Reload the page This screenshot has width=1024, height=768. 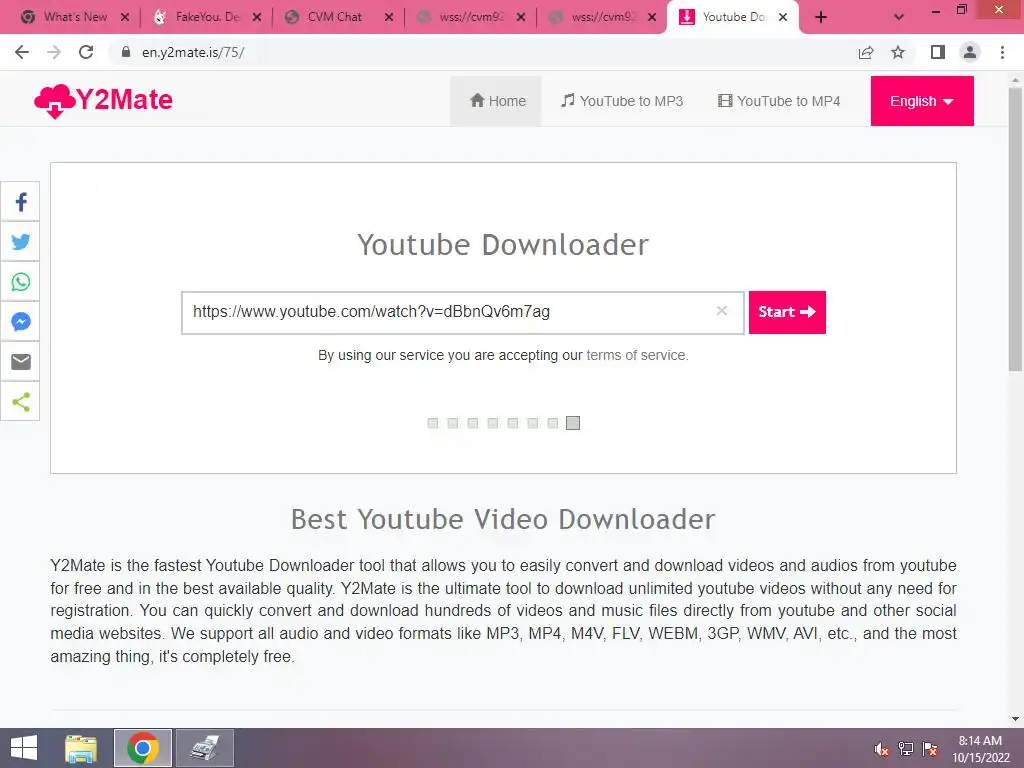click(x=86, y=52)
